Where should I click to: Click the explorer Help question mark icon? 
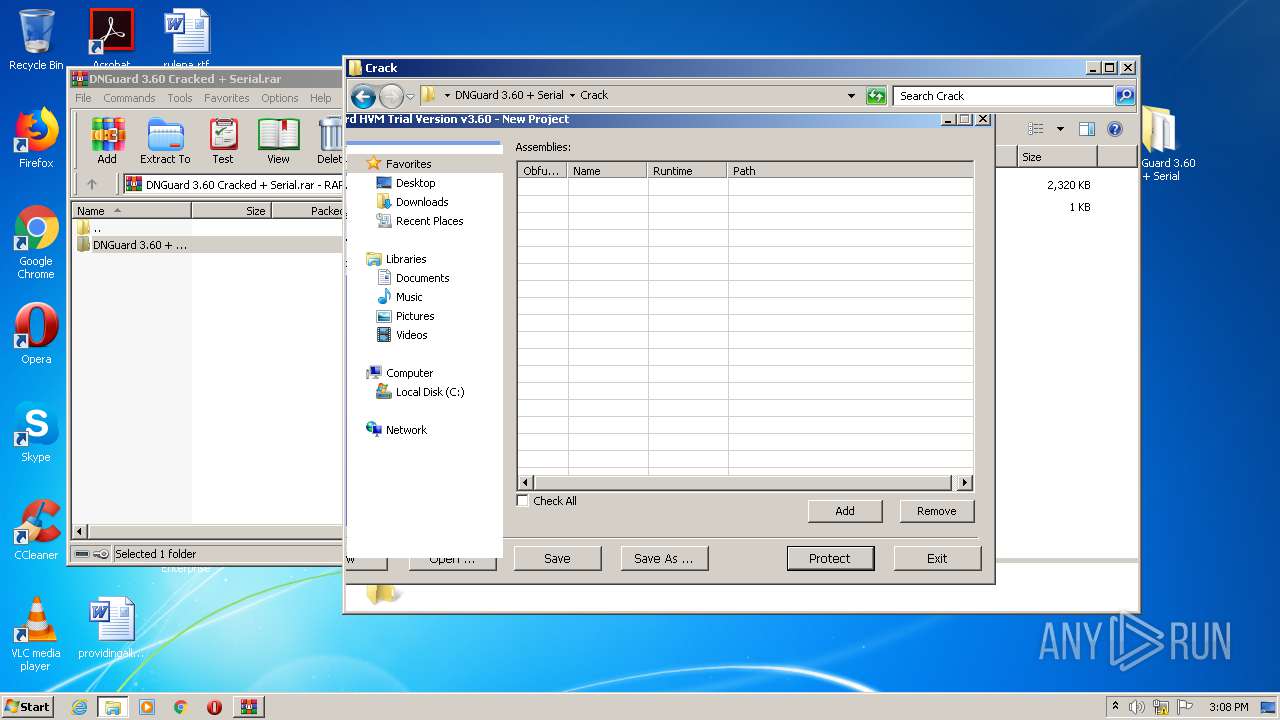tap(1115, 129)
